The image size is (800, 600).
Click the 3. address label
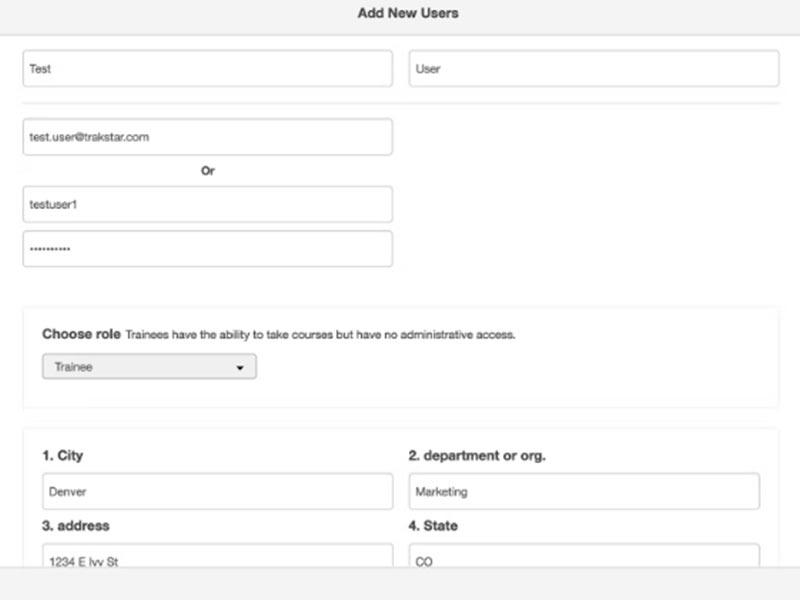(76, 526)
